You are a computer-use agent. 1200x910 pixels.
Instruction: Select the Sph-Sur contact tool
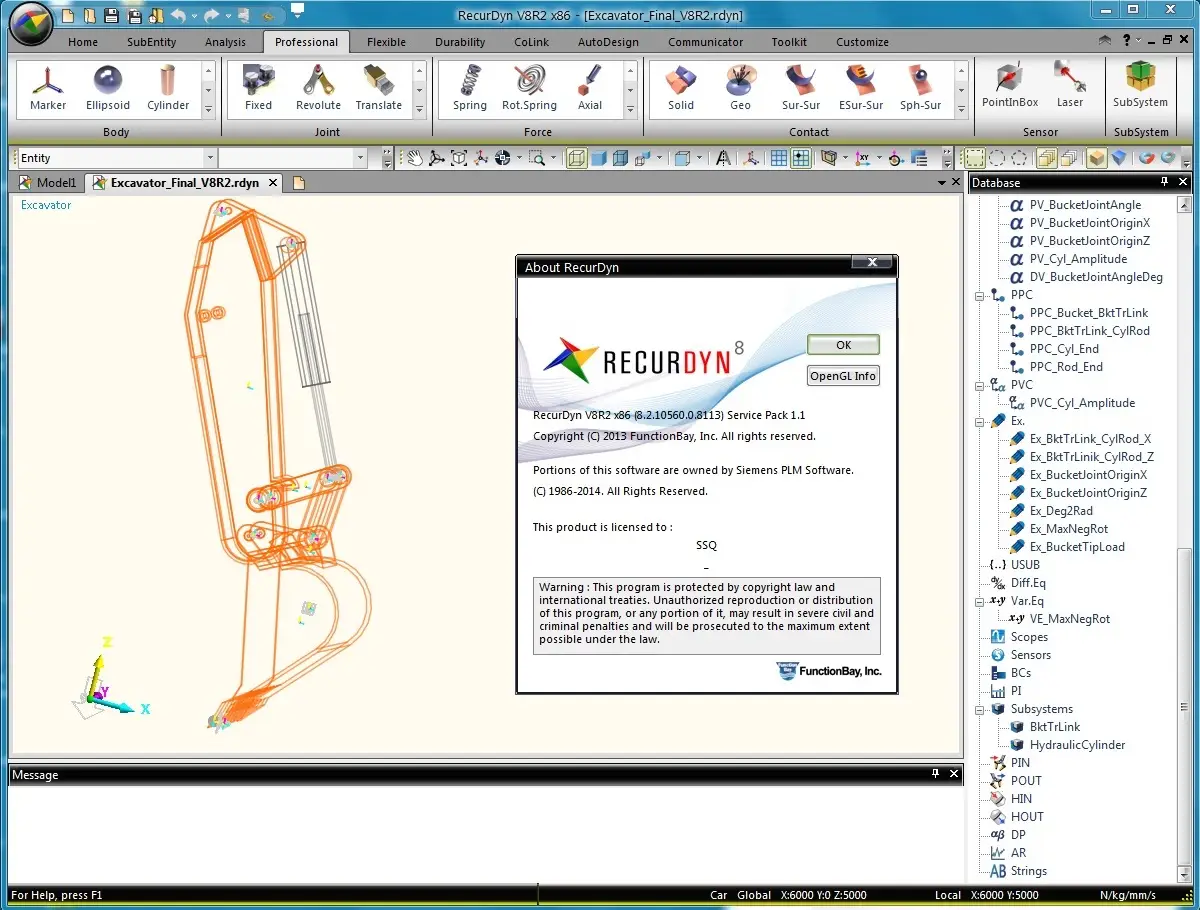(x=920, y=89)
